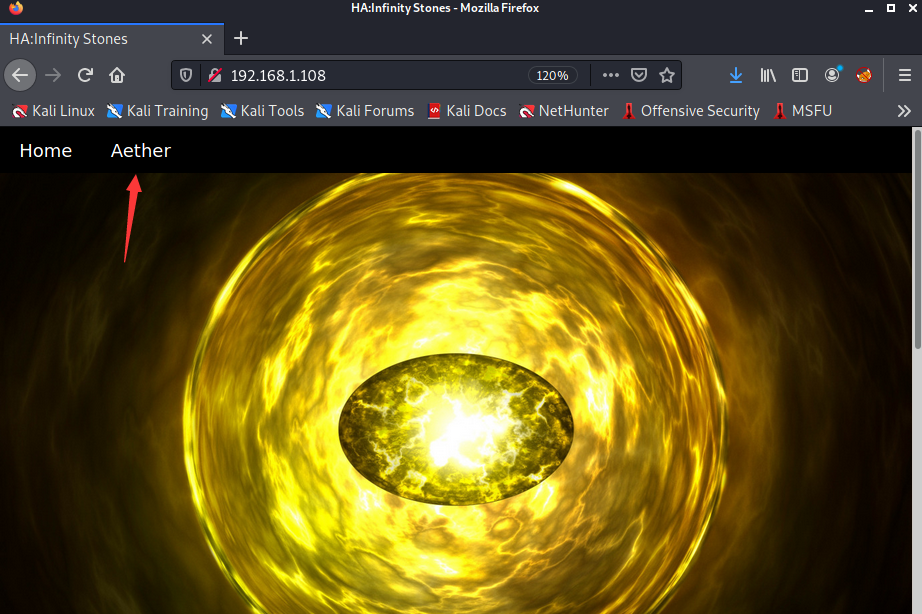Close the Firefox window

click(x=913, y=8)
